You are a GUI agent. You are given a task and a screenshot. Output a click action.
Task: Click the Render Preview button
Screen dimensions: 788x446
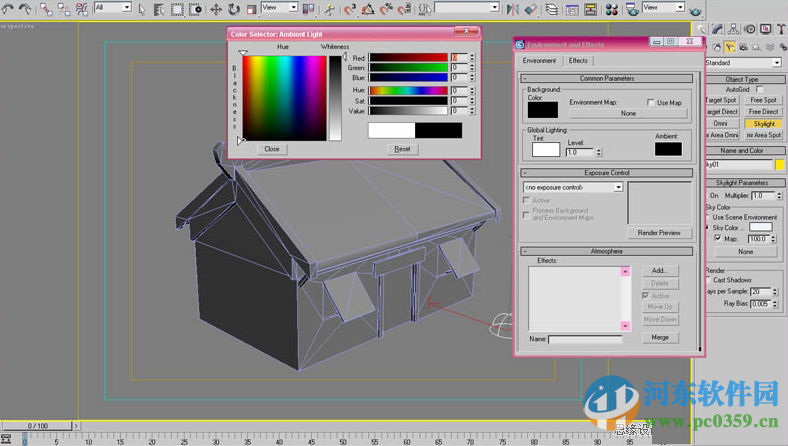[x=659, y=233]
